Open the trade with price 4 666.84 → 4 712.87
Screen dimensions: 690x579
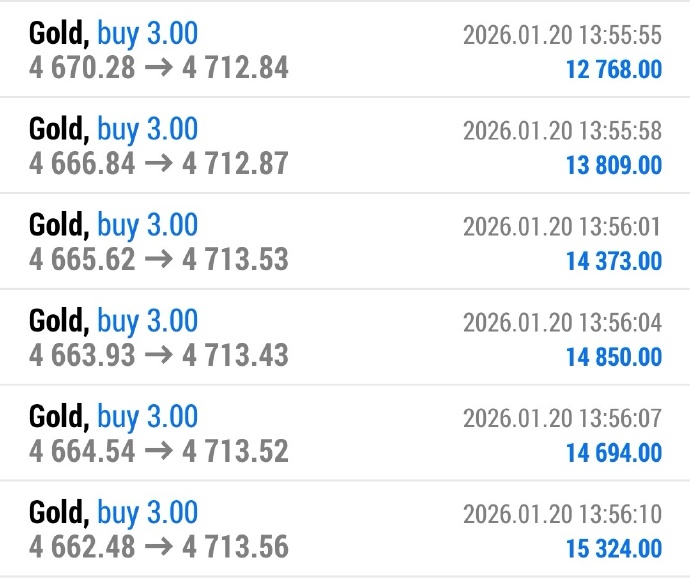click(158, 163)
